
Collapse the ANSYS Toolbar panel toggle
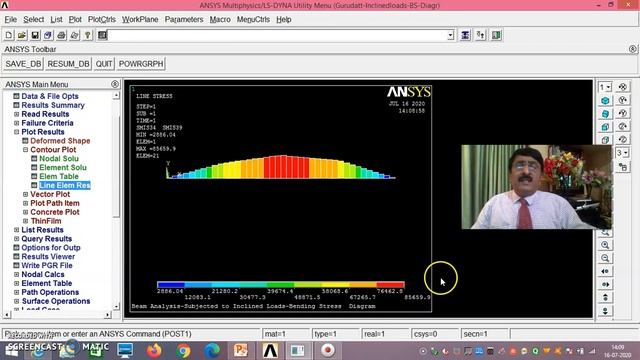pyautogui.click(x=632, y=49)
